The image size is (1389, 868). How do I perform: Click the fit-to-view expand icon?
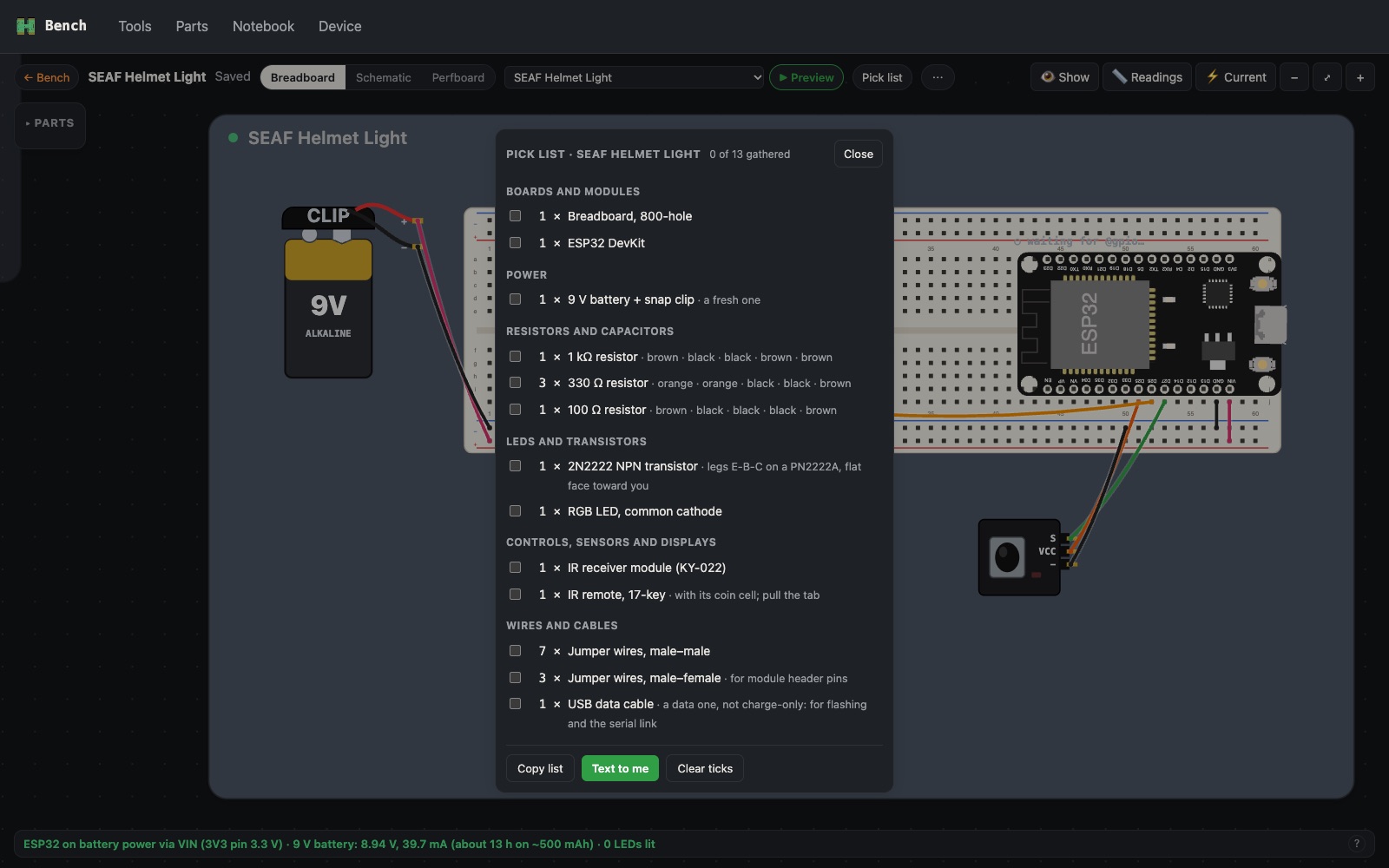[1327, 77]
